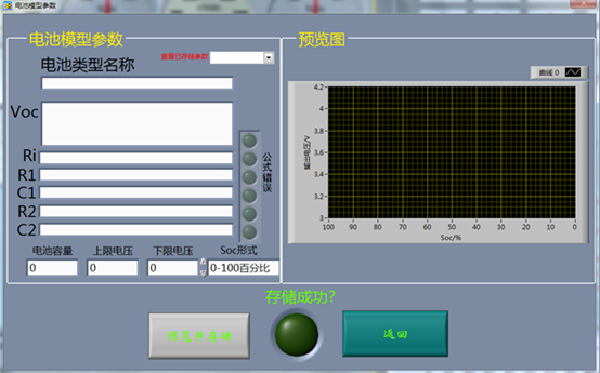Click the green preview and save button
Image resolution: width=600 pixels, height=373 pixels.
coord(199,336)
